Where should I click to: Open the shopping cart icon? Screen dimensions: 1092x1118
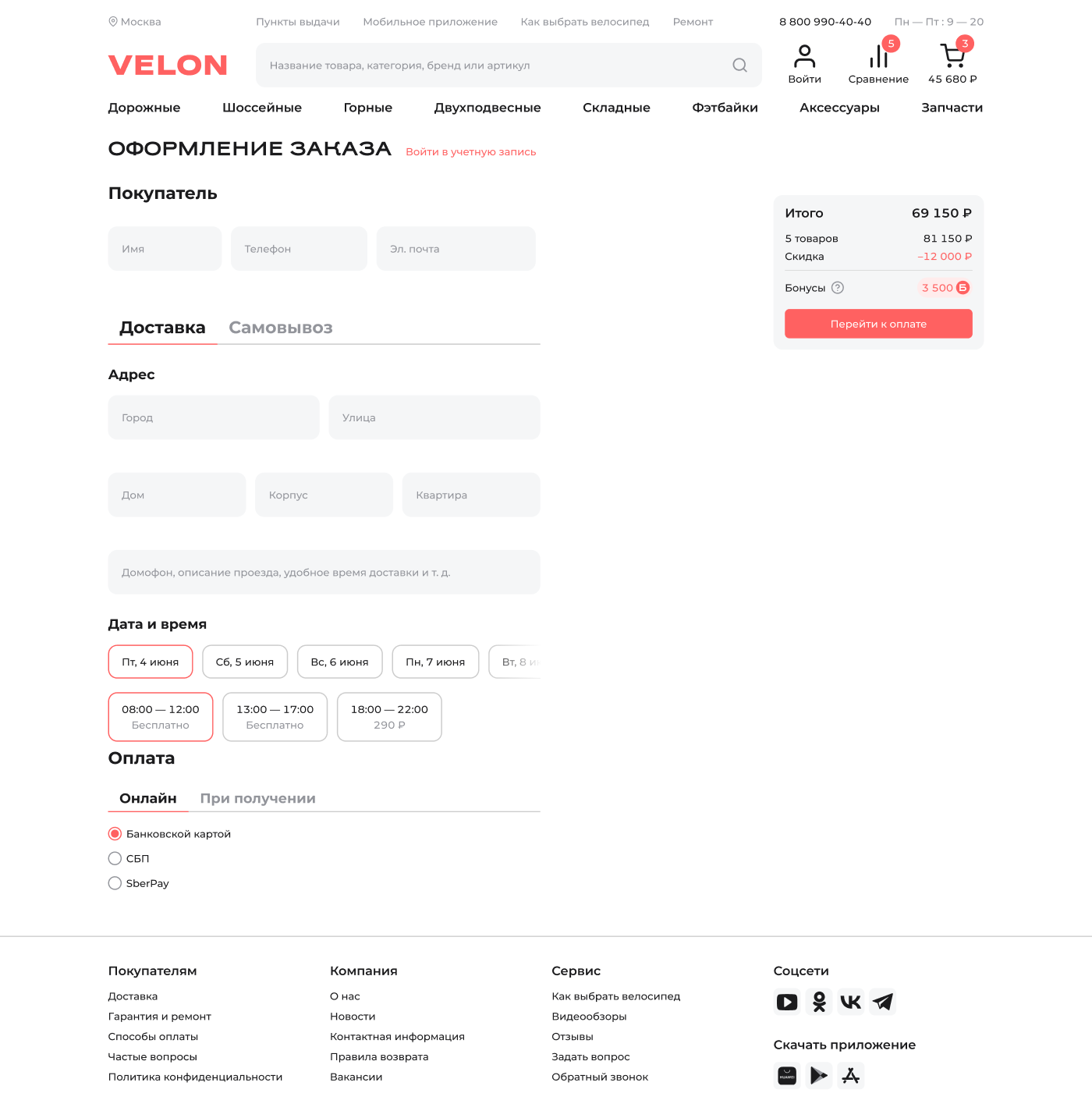click(x=952, y=57)
